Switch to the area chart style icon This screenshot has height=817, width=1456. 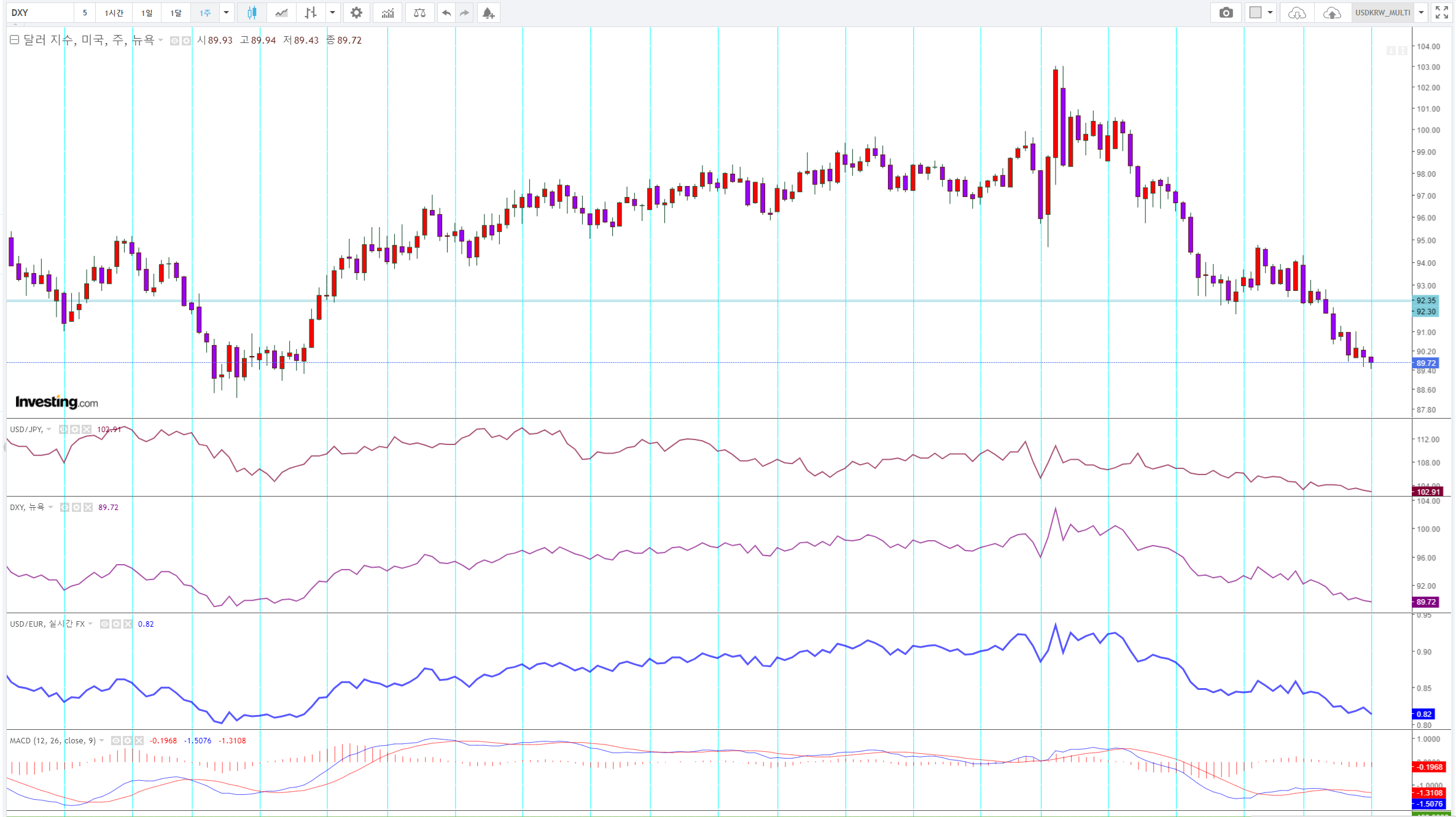pyautogui.click(x=281, y=13)
